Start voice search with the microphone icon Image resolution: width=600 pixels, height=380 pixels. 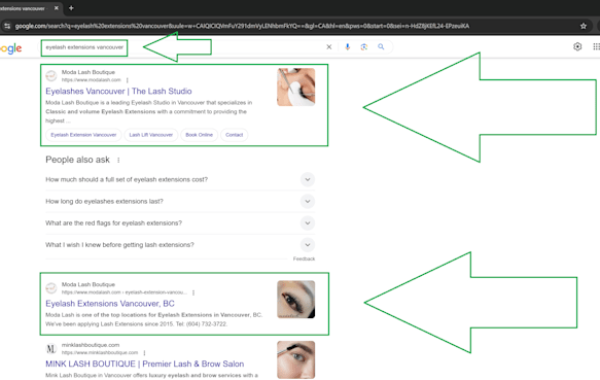point(347,47)
